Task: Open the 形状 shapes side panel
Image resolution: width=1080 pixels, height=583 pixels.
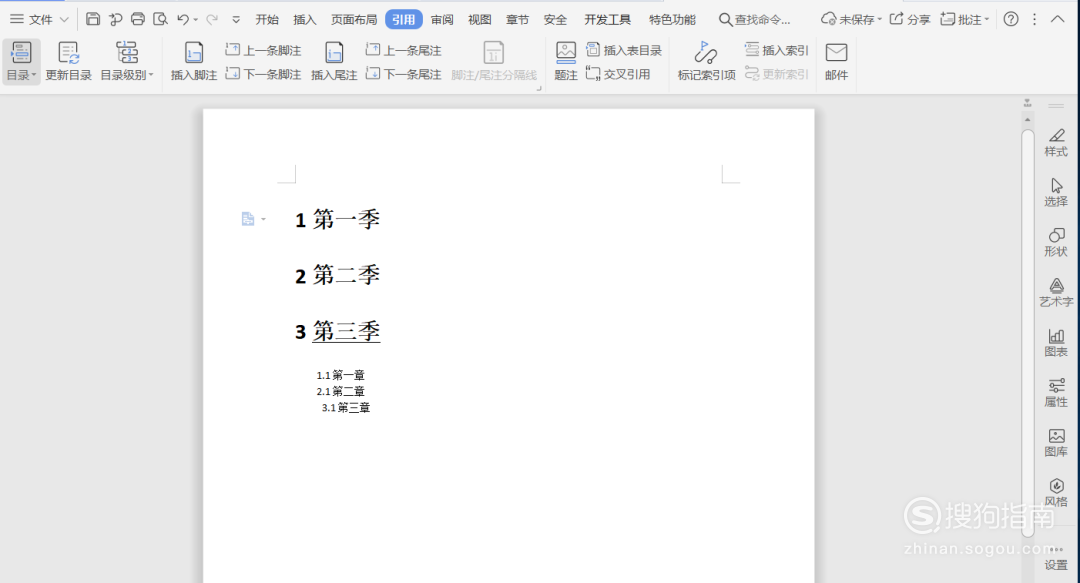Action: pyautogui.click(x=1056, y=243)
